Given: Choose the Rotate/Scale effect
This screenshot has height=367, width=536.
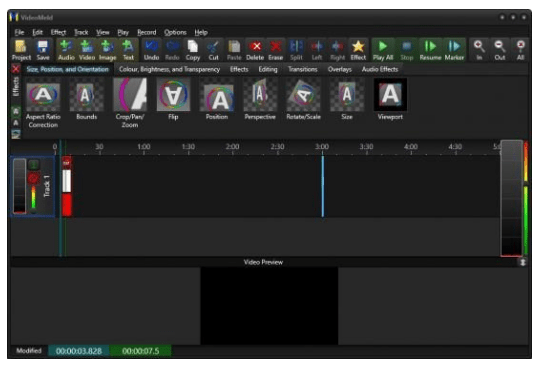Looking at the screenshot, I should [x=304, y=99].
